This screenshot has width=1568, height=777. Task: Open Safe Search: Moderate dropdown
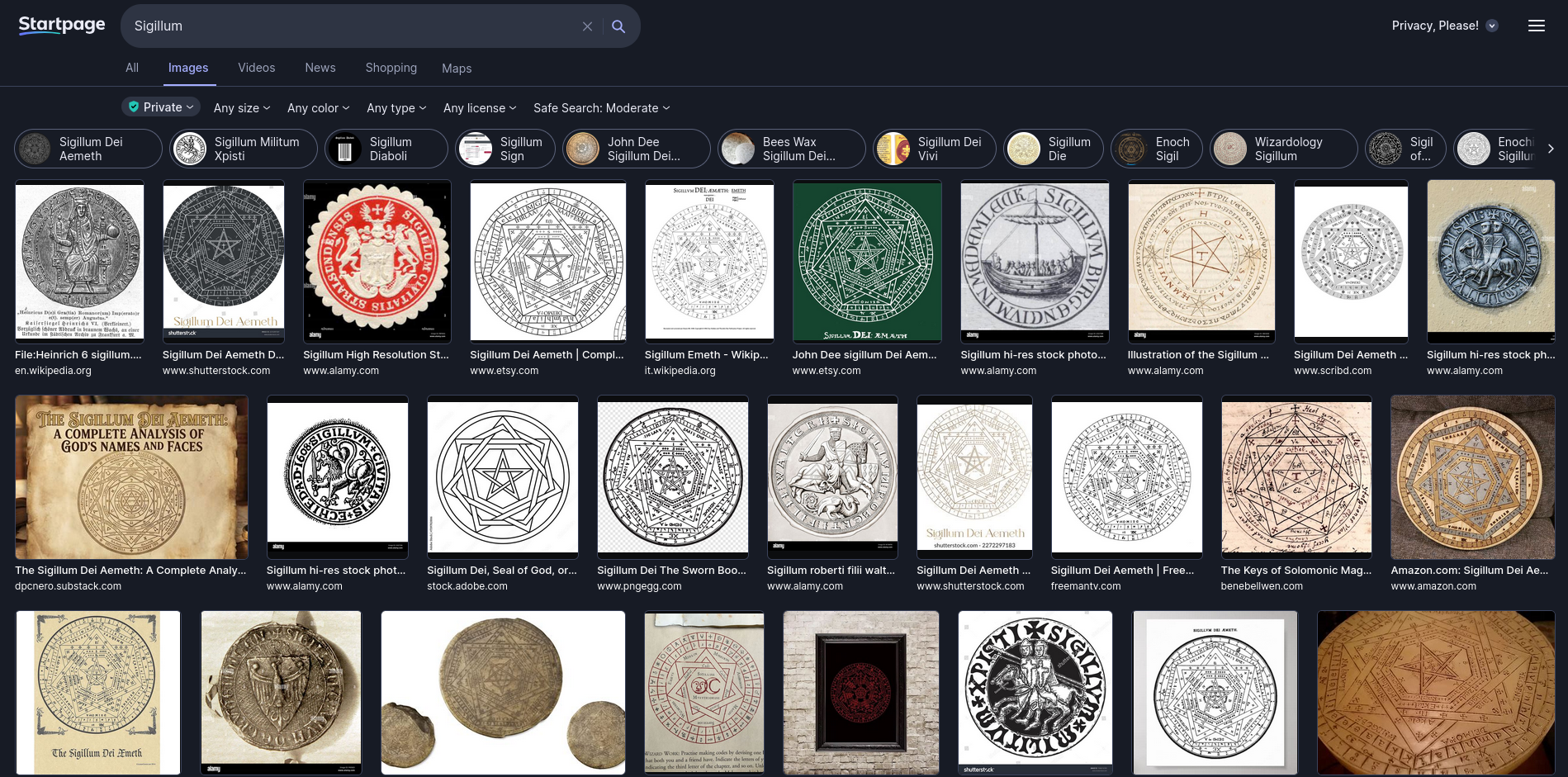(x=601, y=108)
